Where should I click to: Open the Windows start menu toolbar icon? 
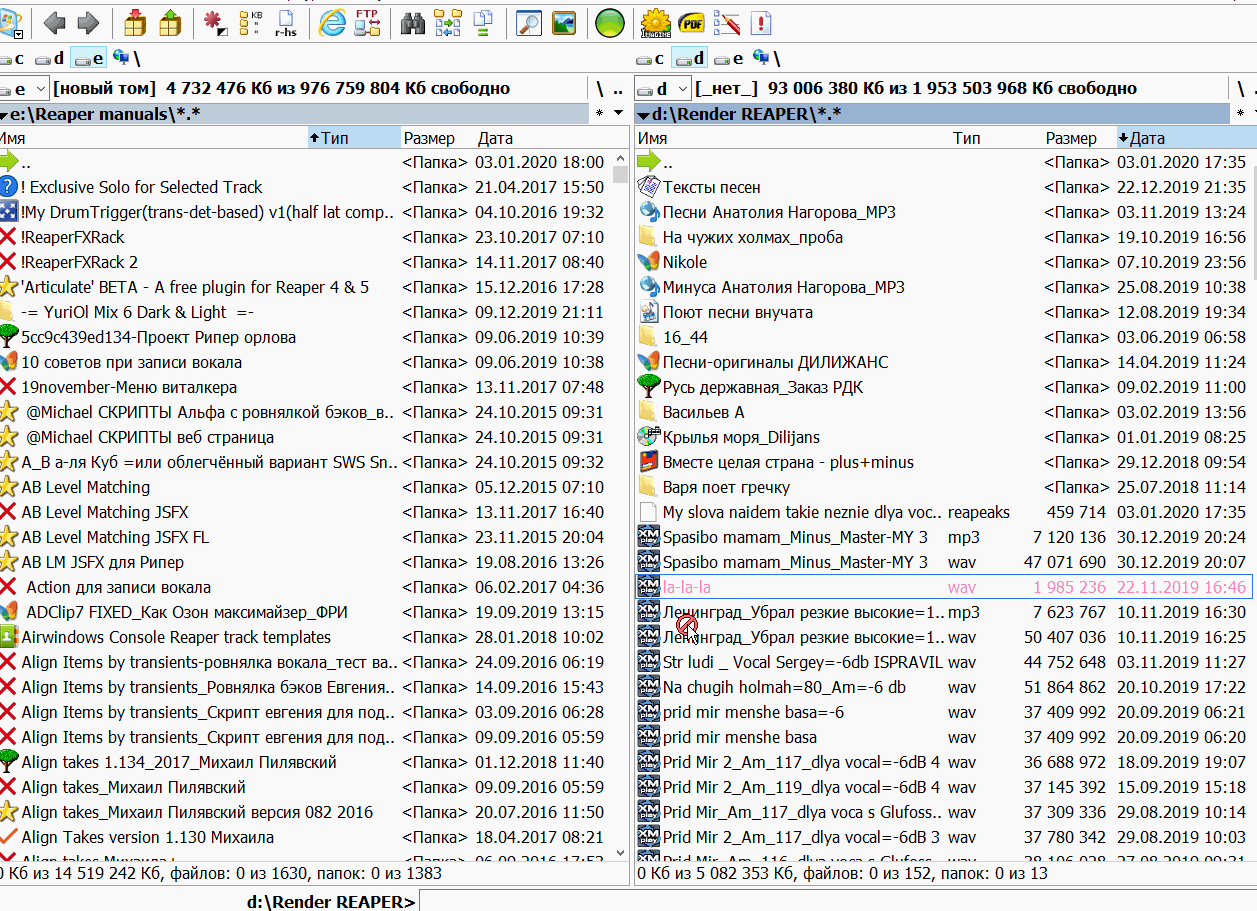pos(12,22)
